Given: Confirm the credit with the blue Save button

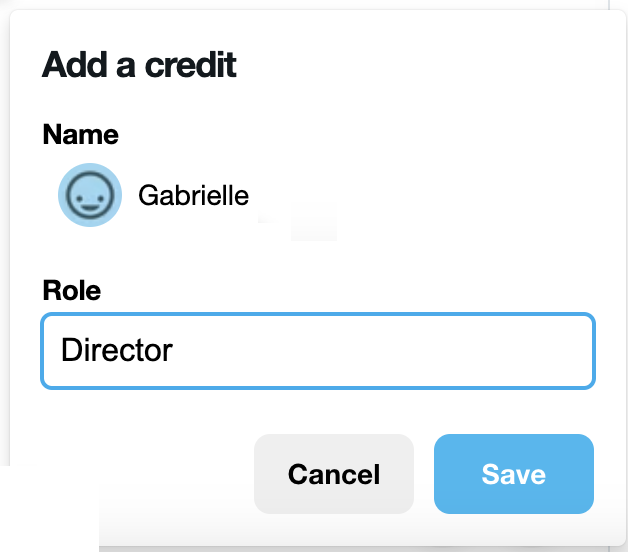Looking at the screenshot, I should (x=513, y=473).
